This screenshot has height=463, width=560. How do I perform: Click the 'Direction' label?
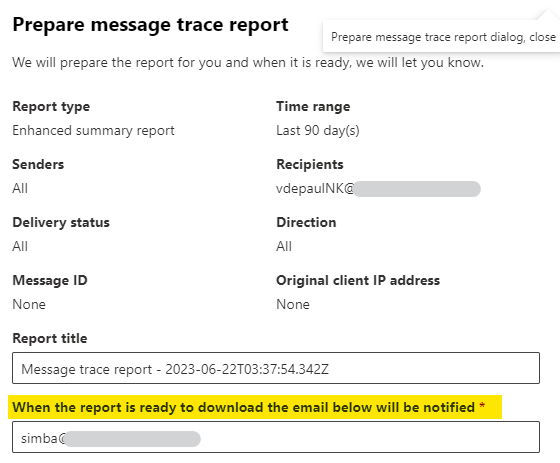point(306,222)
